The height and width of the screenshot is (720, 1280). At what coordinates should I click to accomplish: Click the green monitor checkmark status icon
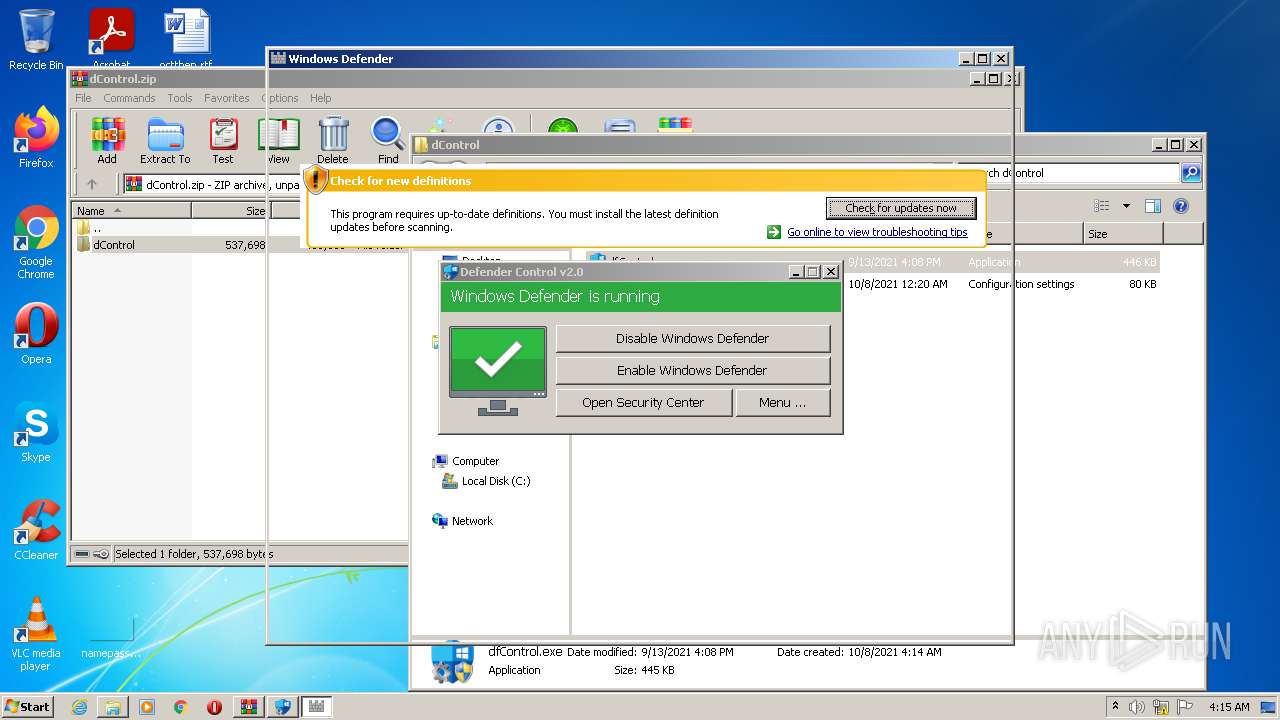(x=498, y=370)
